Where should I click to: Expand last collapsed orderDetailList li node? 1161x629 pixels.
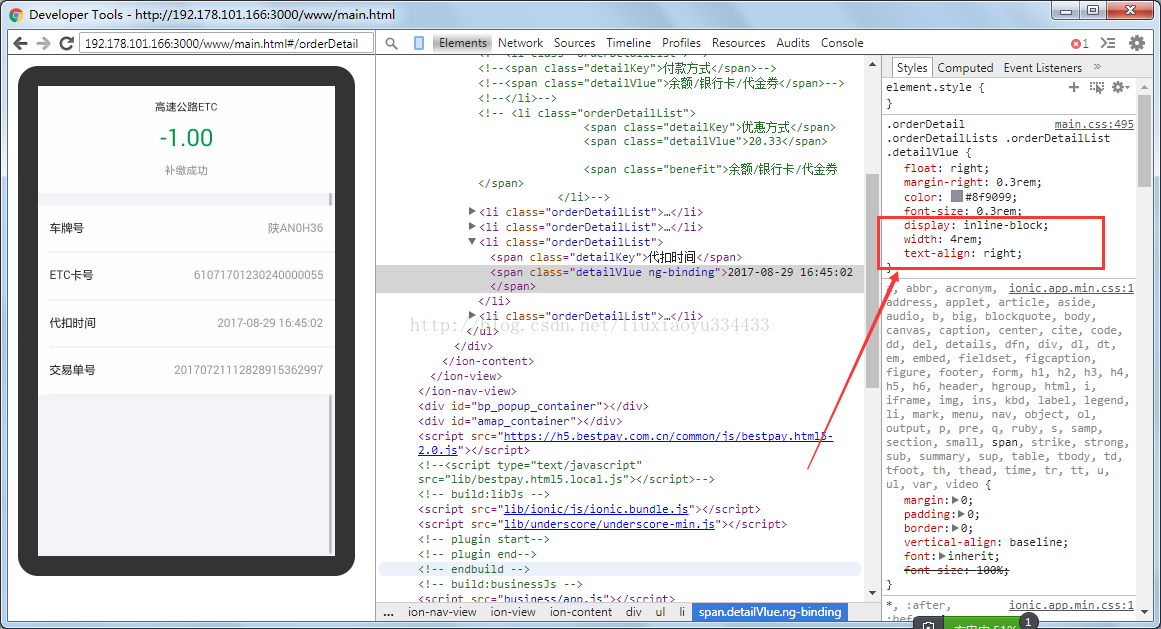point(472,315)
